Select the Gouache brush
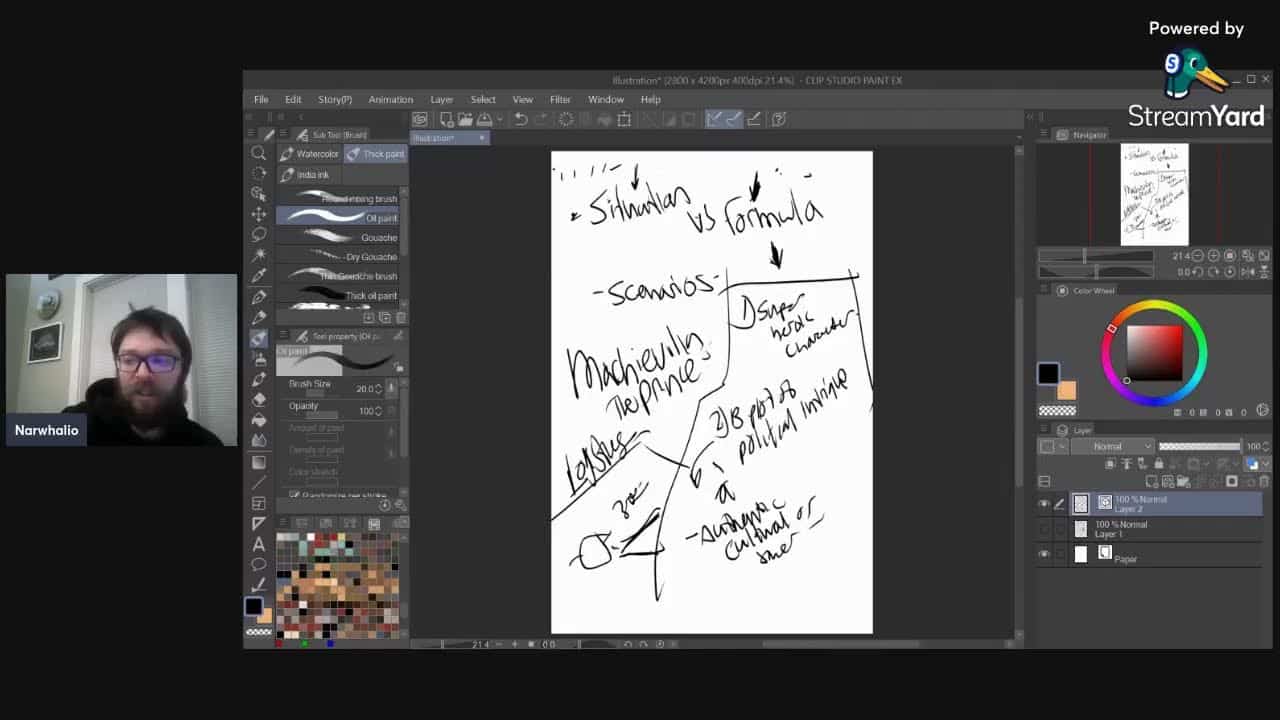 point(338,238)
